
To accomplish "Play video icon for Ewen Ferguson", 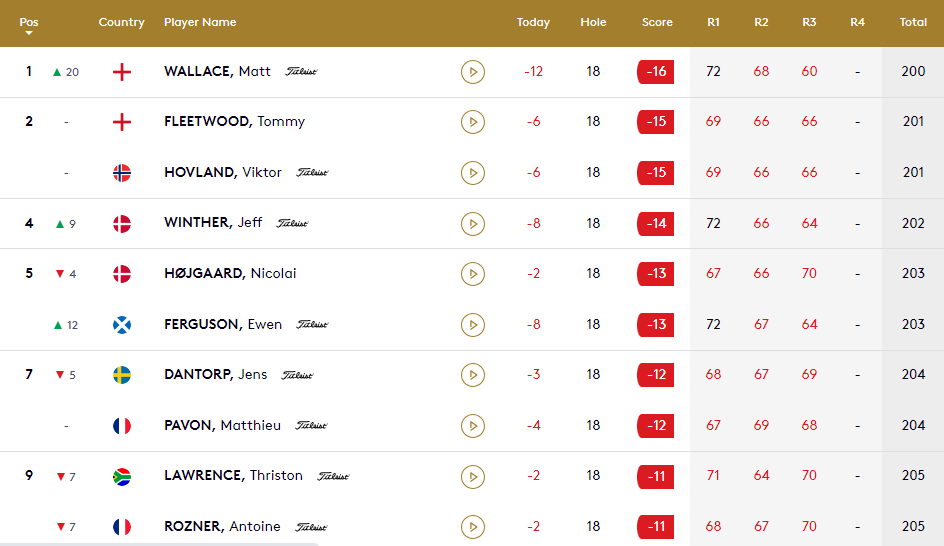I will [x=473, y=324].
